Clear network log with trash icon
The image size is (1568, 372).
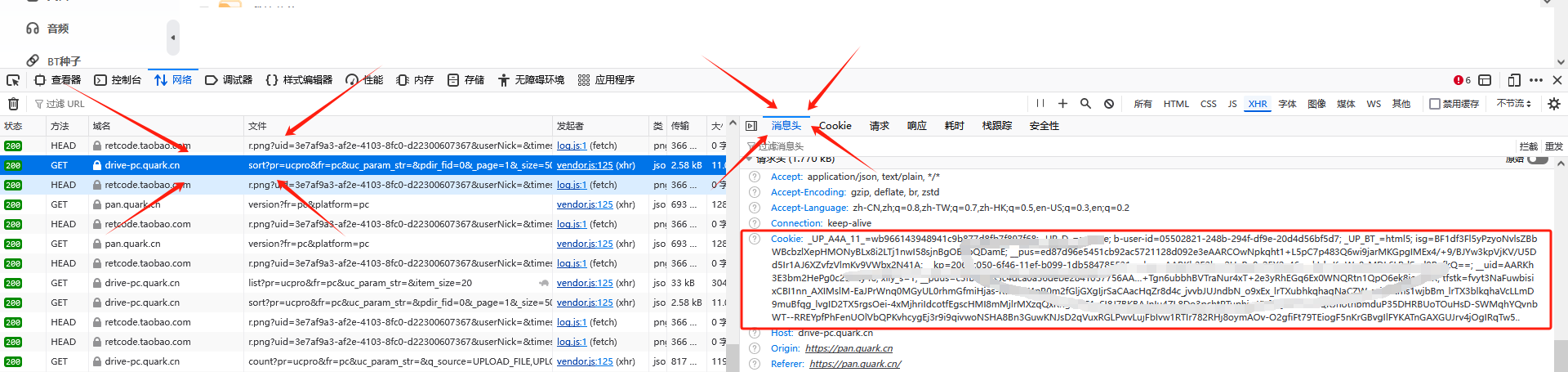(x=13, y=104)
